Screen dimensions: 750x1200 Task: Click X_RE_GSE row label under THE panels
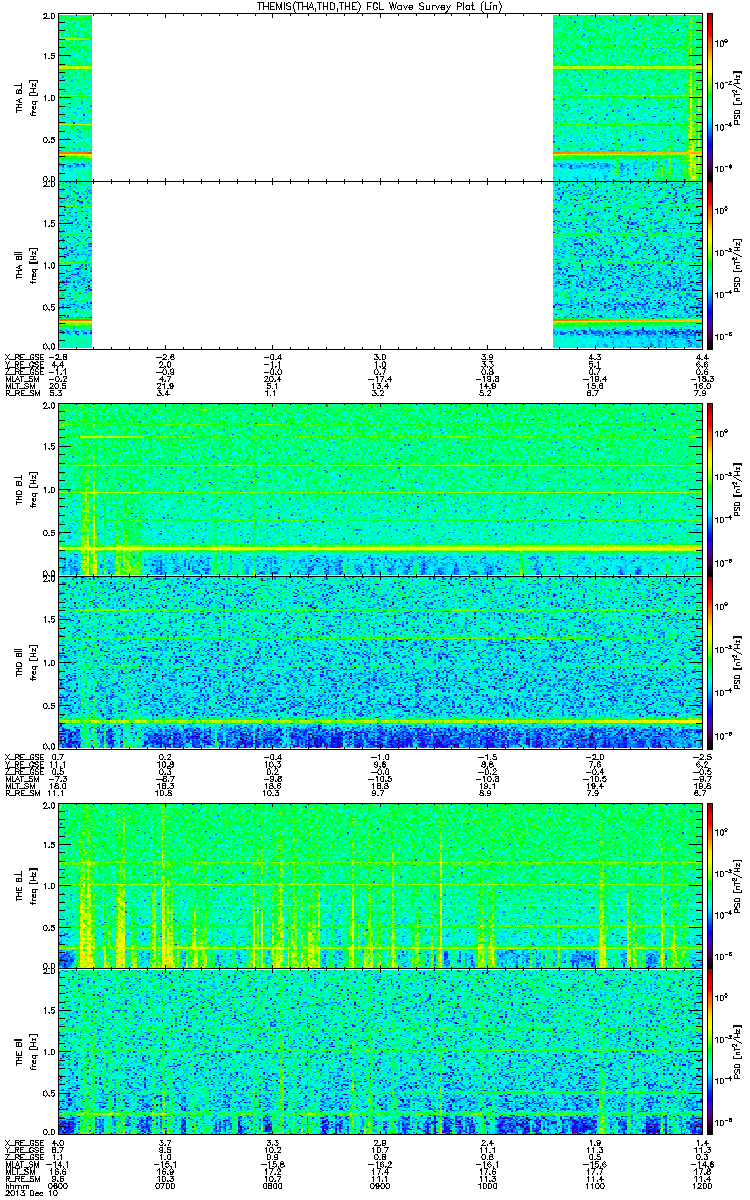(x=24, y=1142)
